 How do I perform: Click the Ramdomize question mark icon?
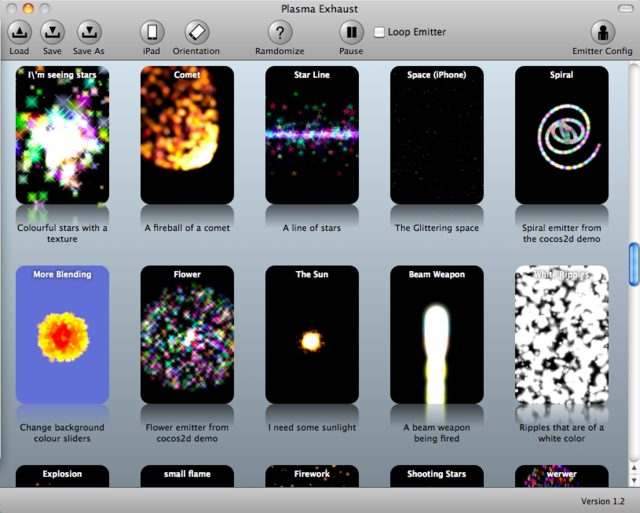[280, 32]
